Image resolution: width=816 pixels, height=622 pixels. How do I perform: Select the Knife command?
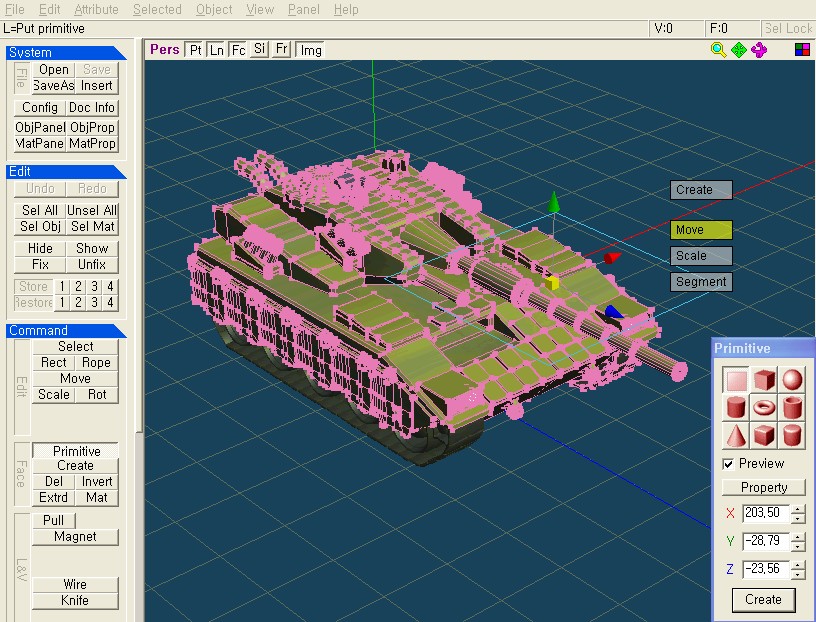[x=75, y=600]
